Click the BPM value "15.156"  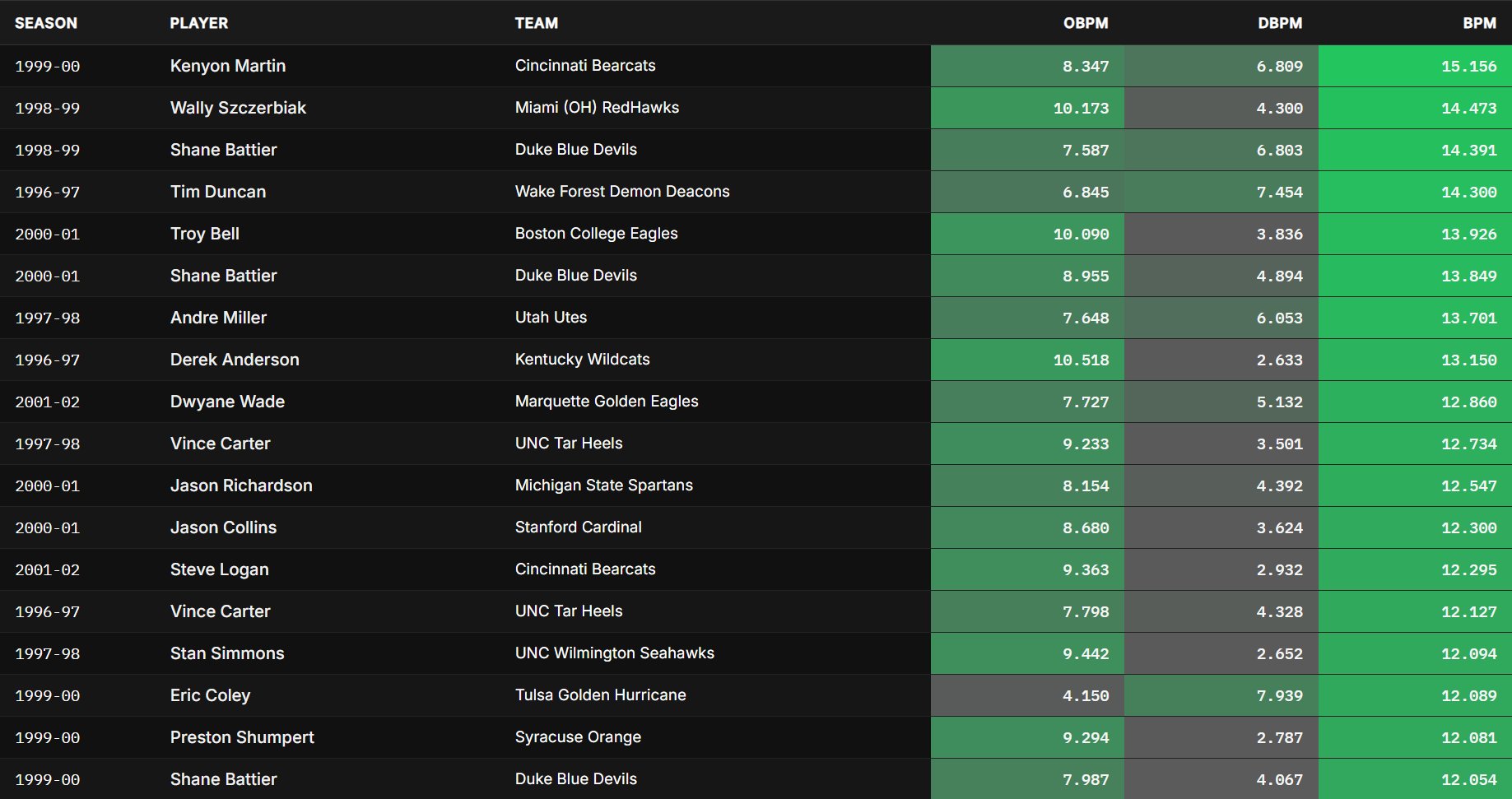[x=1469, y=67]
